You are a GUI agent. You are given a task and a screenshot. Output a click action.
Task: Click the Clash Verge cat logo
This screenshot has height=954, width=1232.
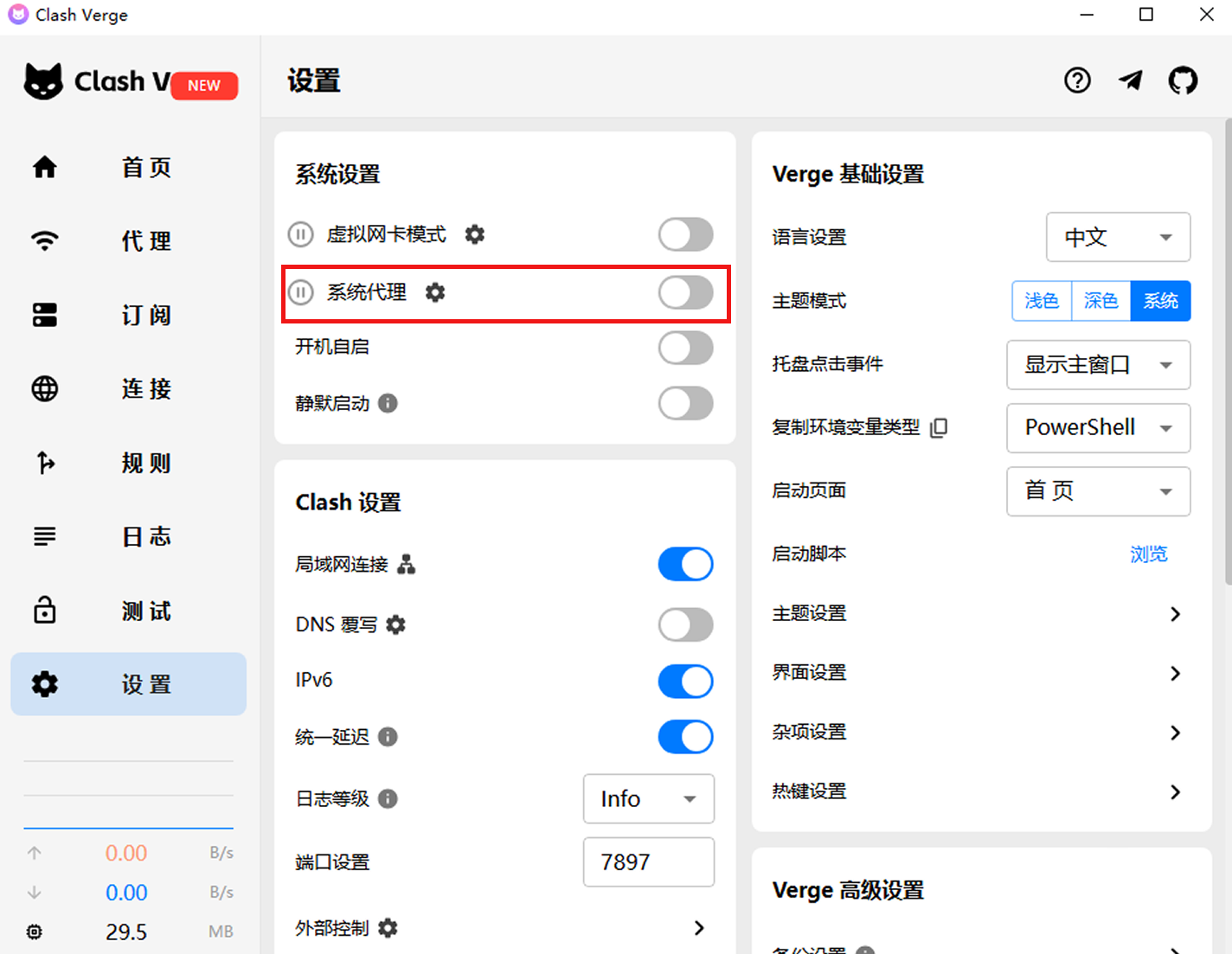[43, 81]
